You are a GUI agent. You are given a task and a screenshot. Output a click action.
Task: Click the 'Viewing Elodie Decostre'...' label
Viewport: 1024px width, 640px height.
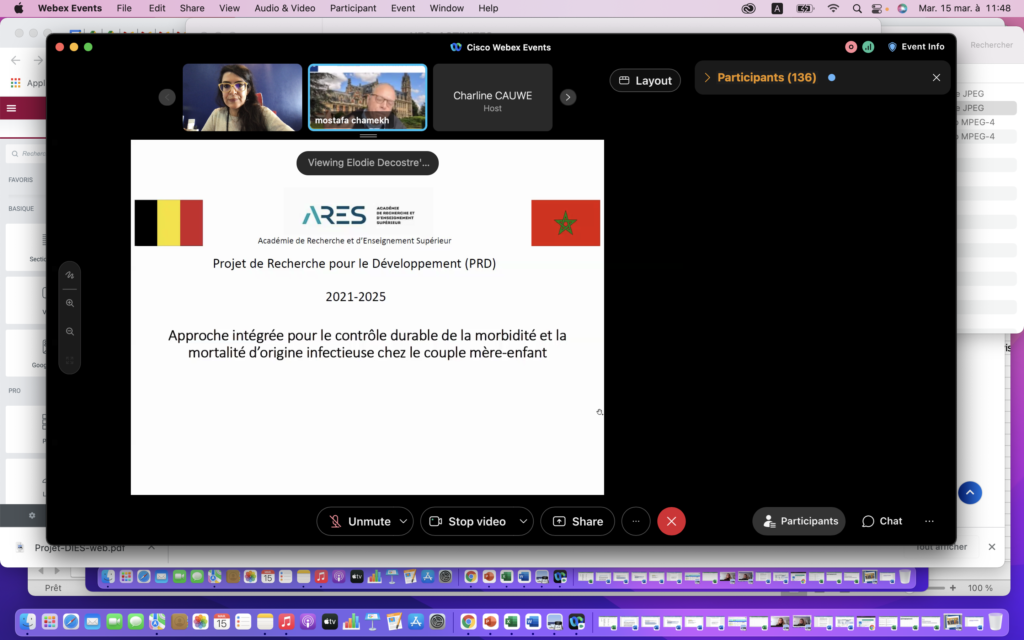coord(368,163)
